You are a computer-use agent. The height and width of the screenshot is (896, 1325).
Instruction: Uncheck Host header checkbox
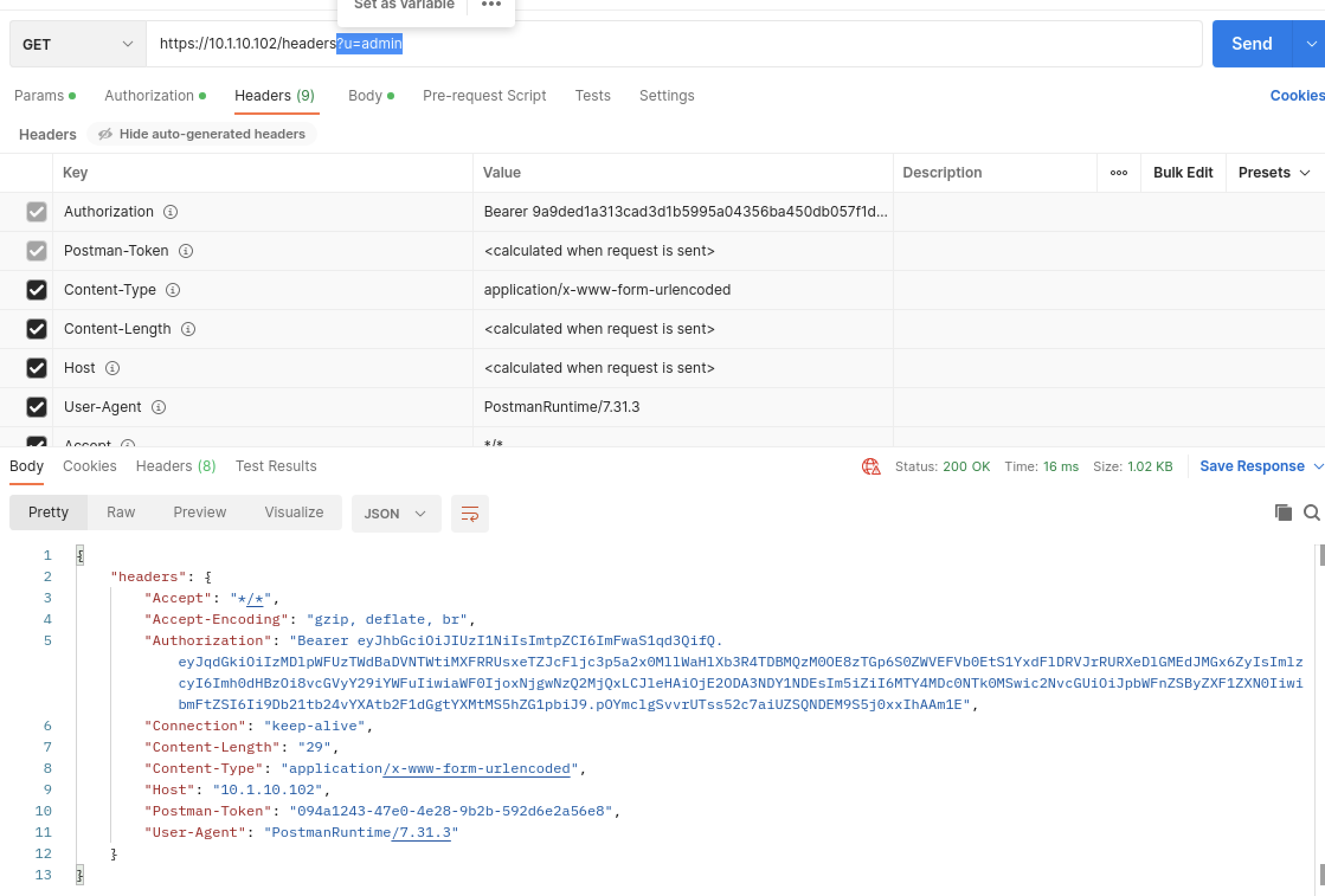tap(37, 368)
